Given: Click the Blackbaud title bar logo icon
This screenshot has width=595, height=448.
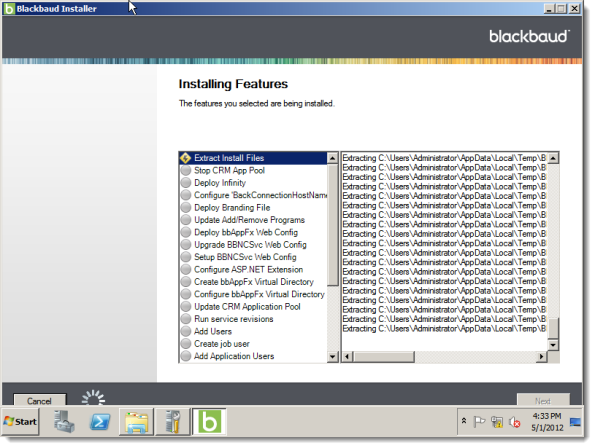Looking at the screenshot, I should (x=9, y=9).
